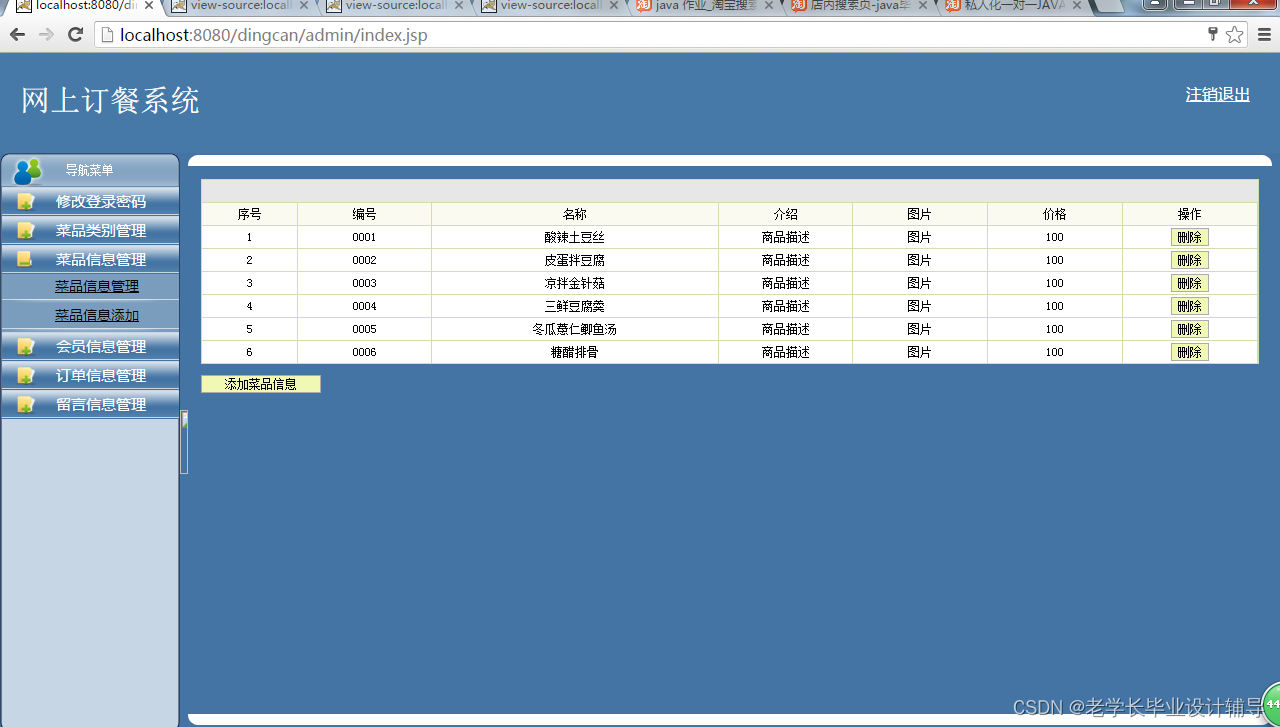Click the folder icon beside 修改登录密码
This screenshot has width=1280, height=727.
point(26,201)
